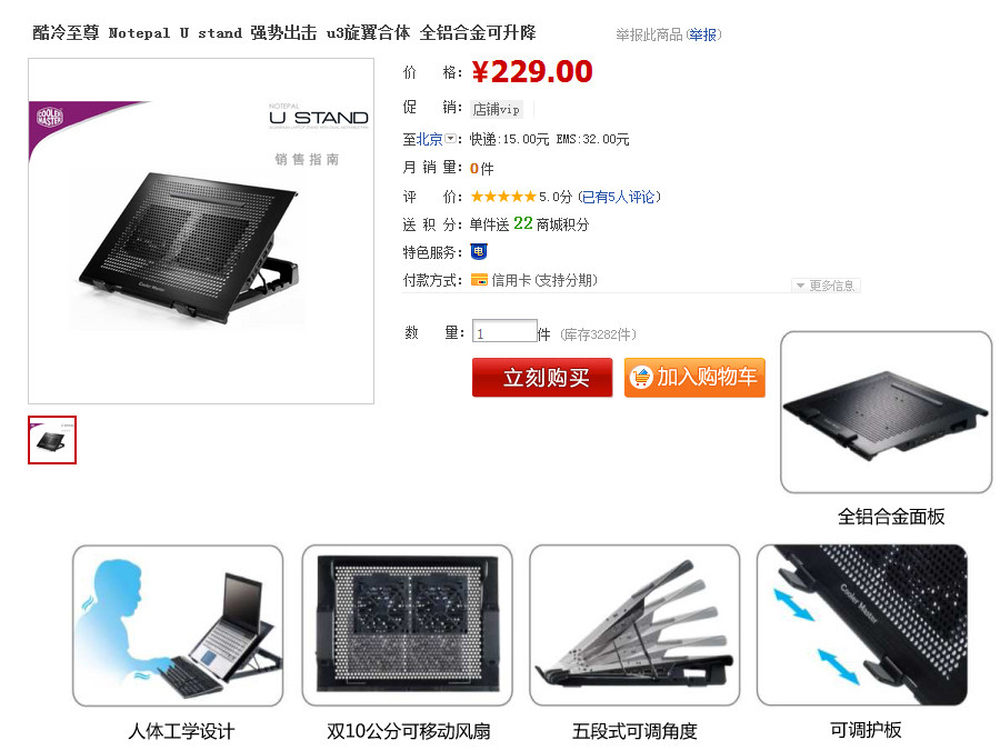Click the Cooler Master logo on product image
Image resolution: width=1000 pixels, height=750 pixels.
coord(50,117)
